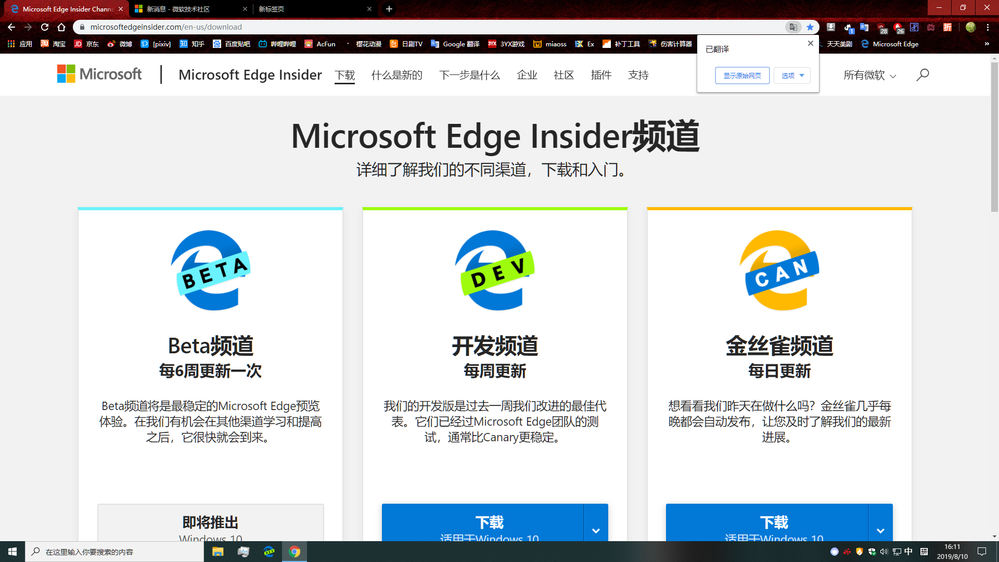999x562 pixels.
Task: Open the 京东 bookmark
Action: 87,44
